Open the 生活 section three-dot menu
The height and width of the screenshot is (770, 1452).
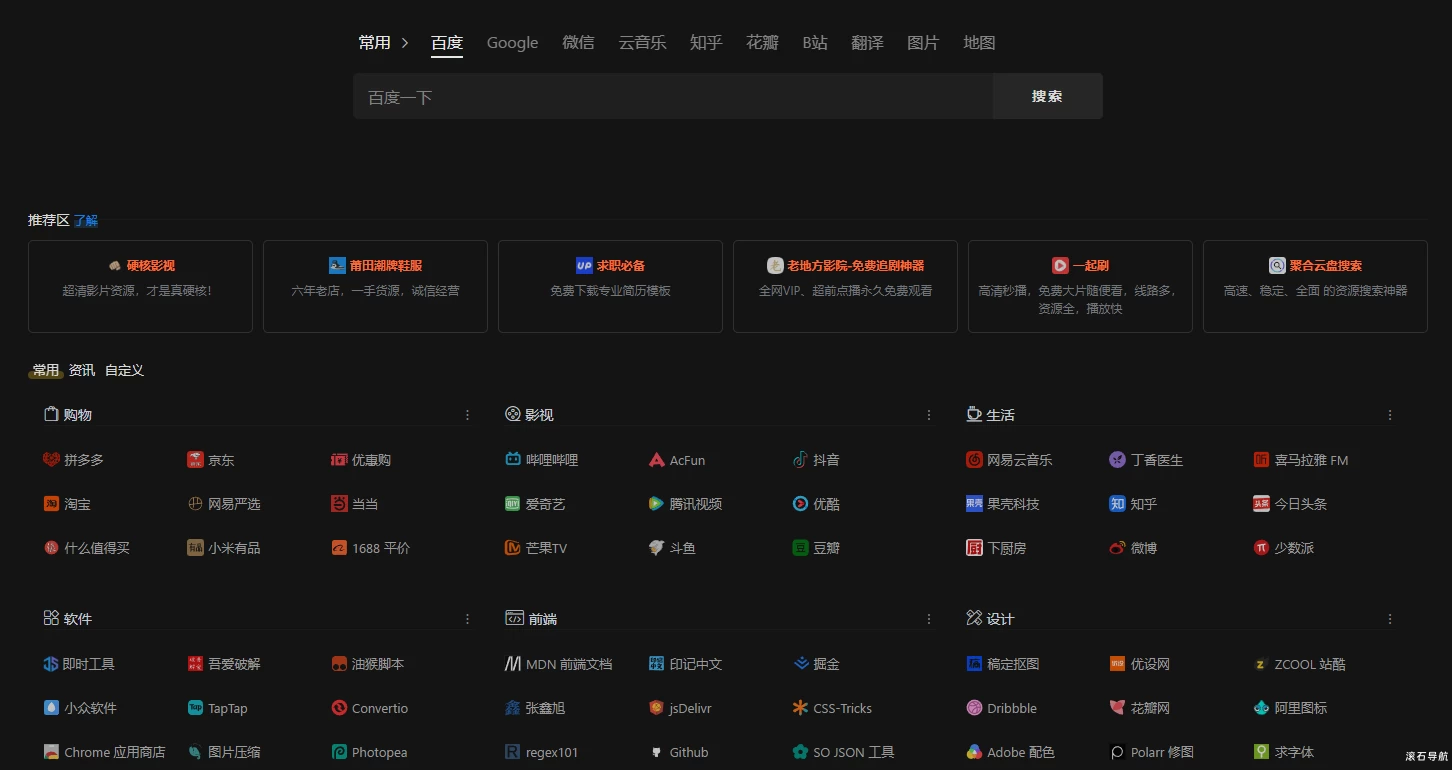(x=1389, y=415)
